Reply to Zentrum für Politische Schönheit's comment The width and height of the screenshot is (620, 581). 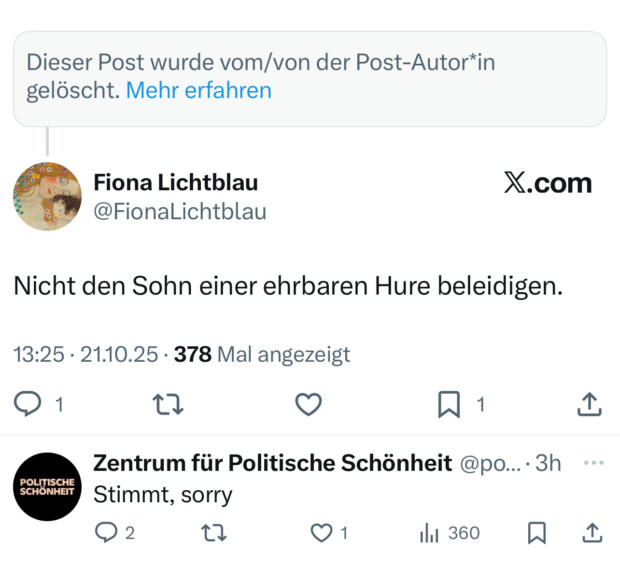click(x=106, y=533)
